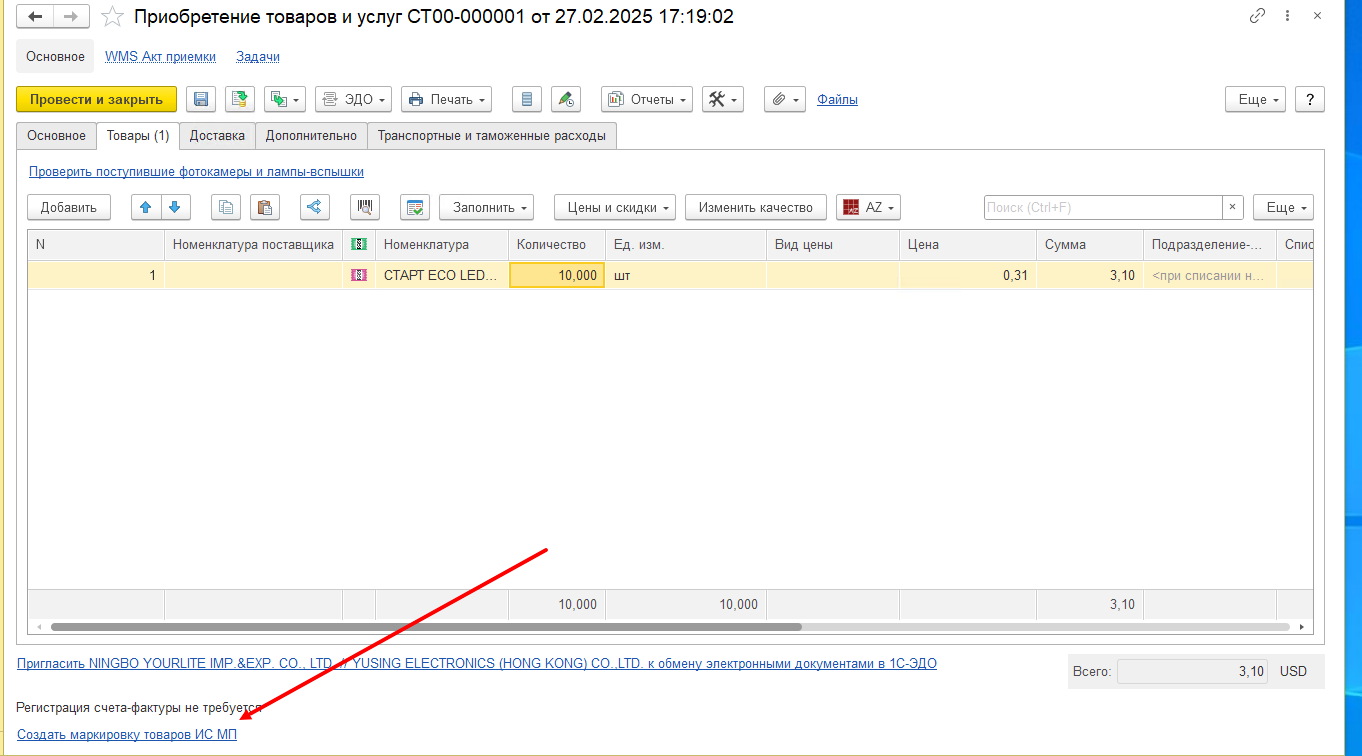The width and height of the screenshot is (1362, 756).
Task: Move the row up with blue arrow
Action: [x=146, y=207]
